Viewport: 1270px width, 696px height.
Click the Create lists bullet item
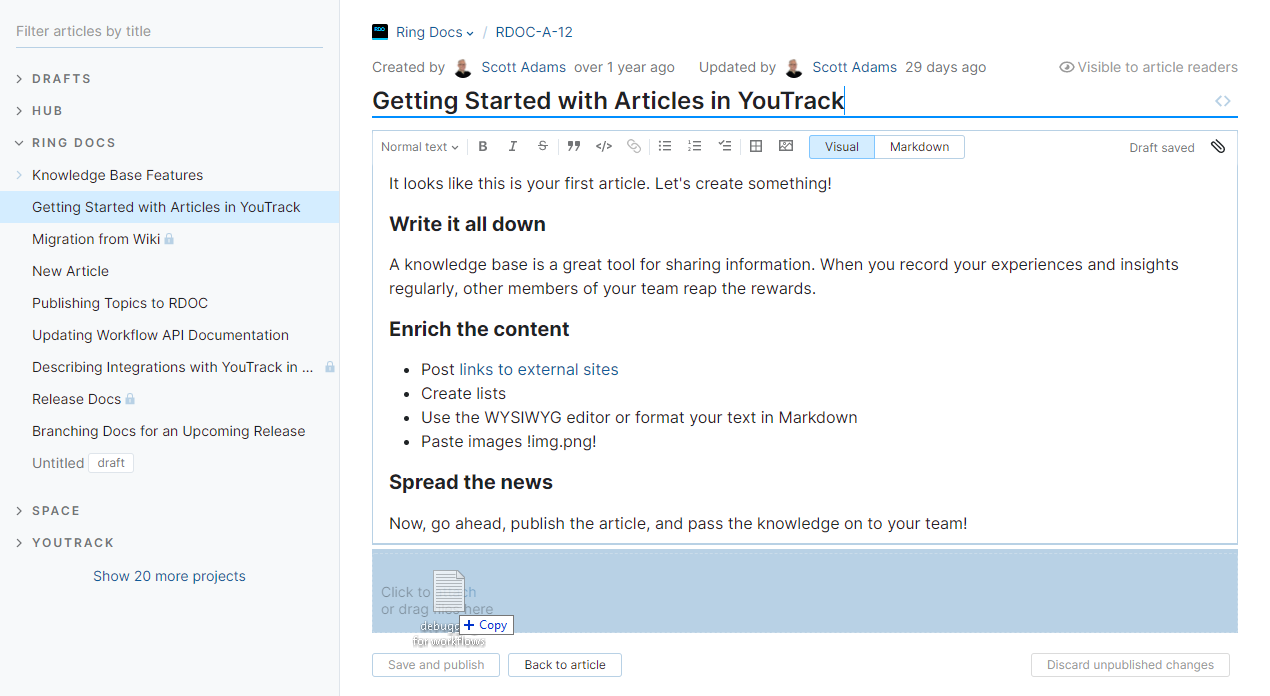(464, 394)
